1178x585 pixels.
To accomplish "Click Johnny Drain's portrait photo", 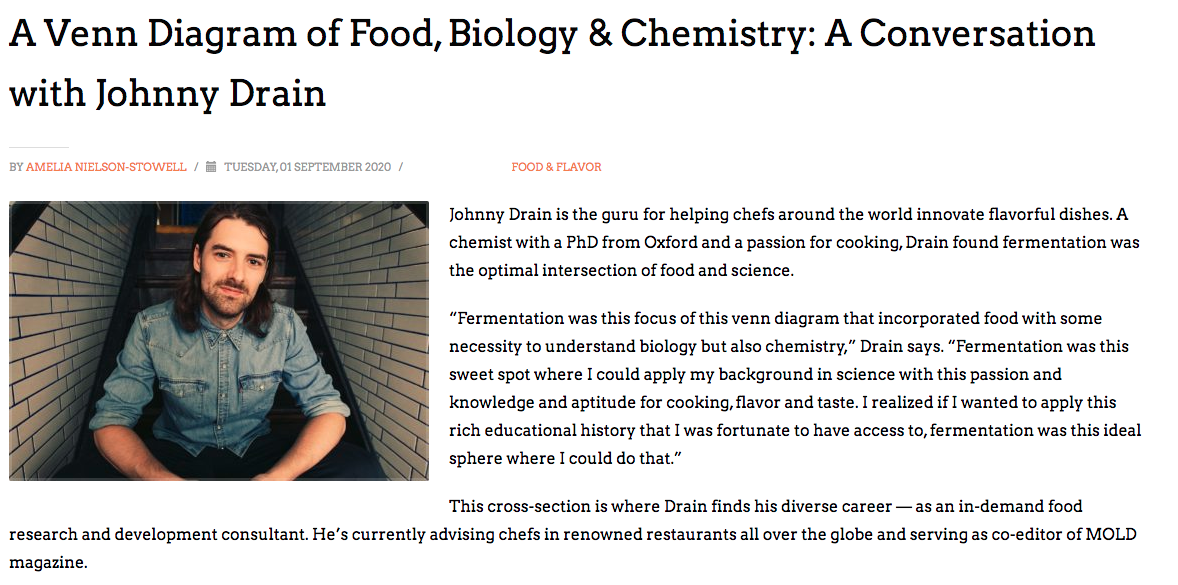I will (x=219, y=340).
